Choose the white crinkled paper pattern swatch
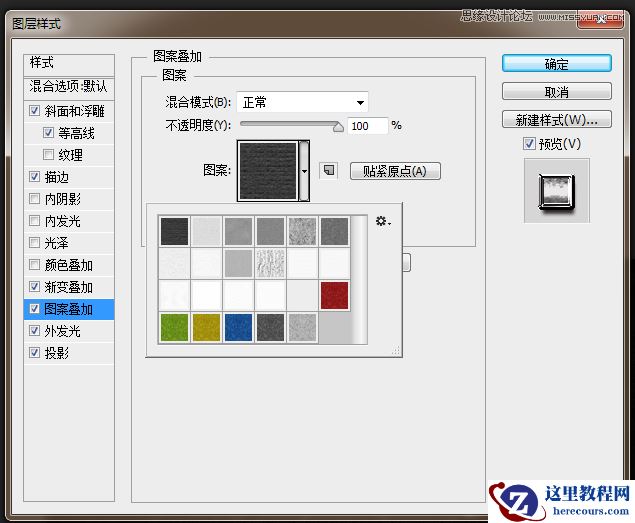 [x=270, y=263]
